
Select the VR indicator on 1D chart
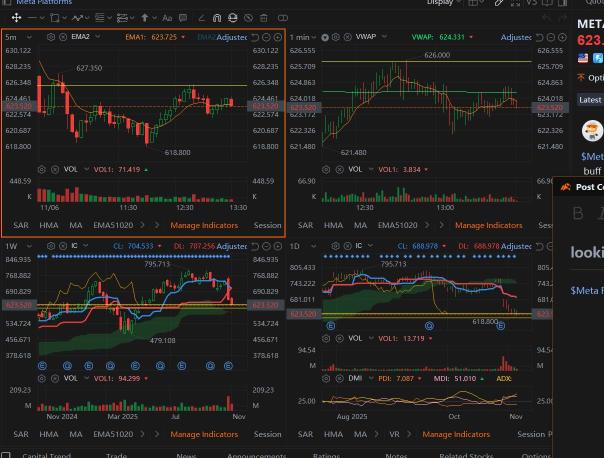(x=393, y=434)
